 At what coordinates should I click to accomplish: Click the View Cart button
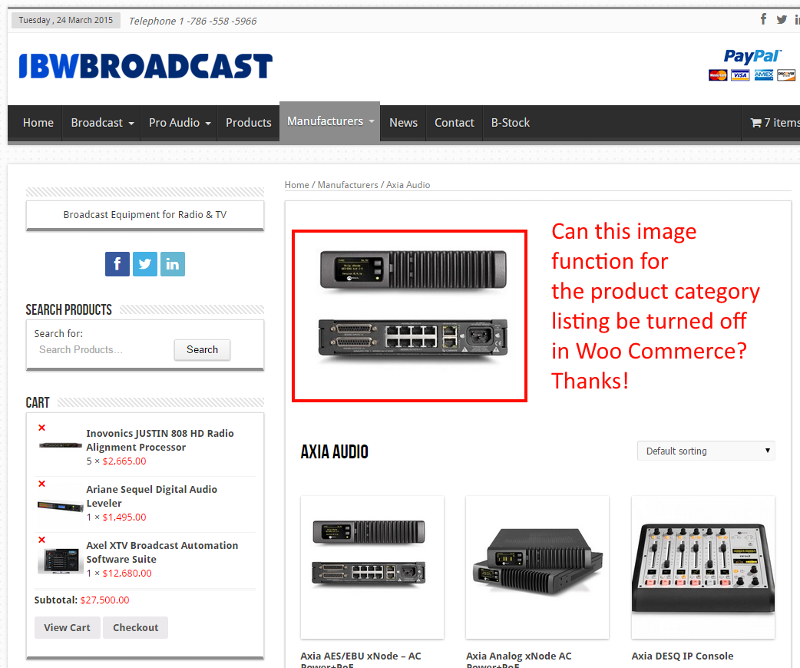[67, 628]
